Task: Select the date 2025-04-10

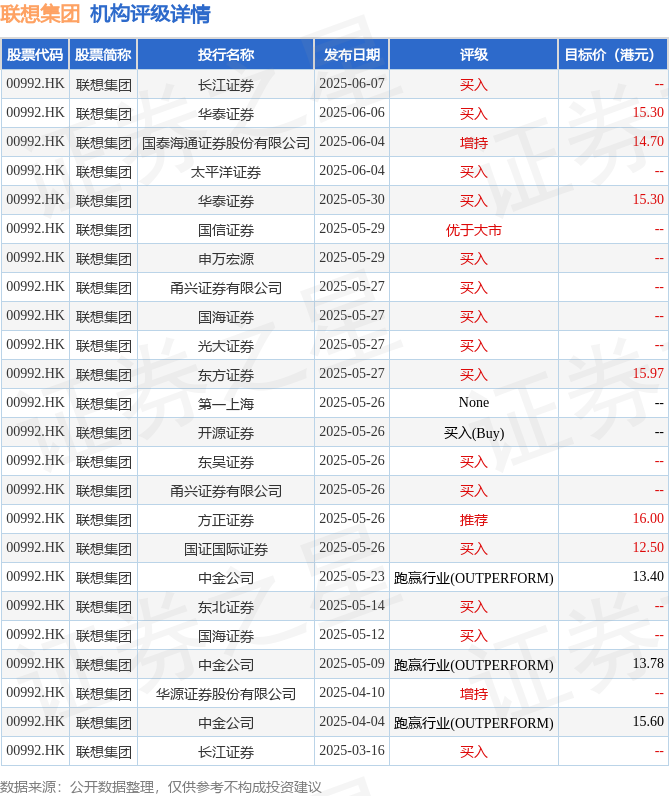Action: coord(352,692)
